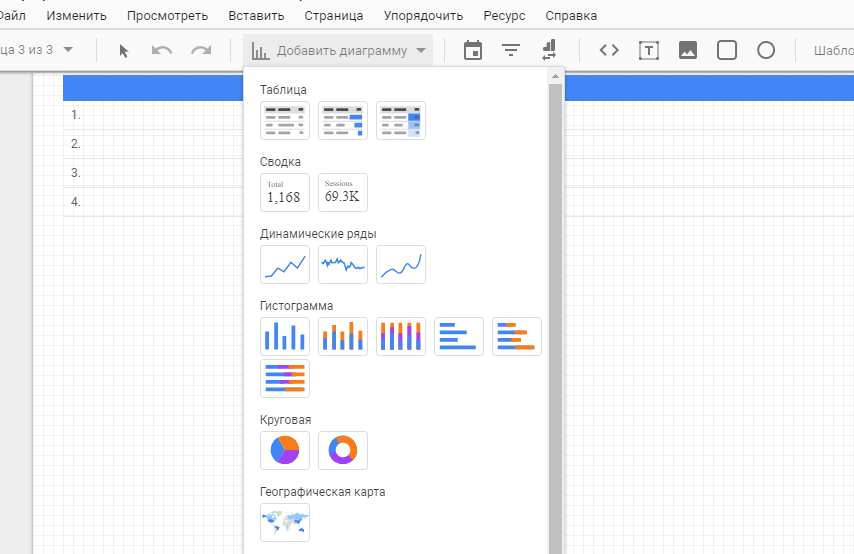Select the text box tool

click(649, 51)
